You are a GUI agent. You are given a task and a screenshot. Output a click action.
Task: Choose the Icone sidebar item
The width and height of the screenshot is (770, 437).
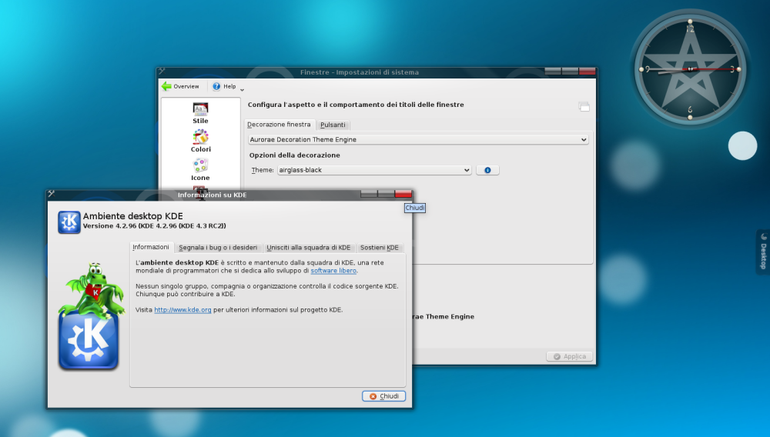(x=200, y=169)
